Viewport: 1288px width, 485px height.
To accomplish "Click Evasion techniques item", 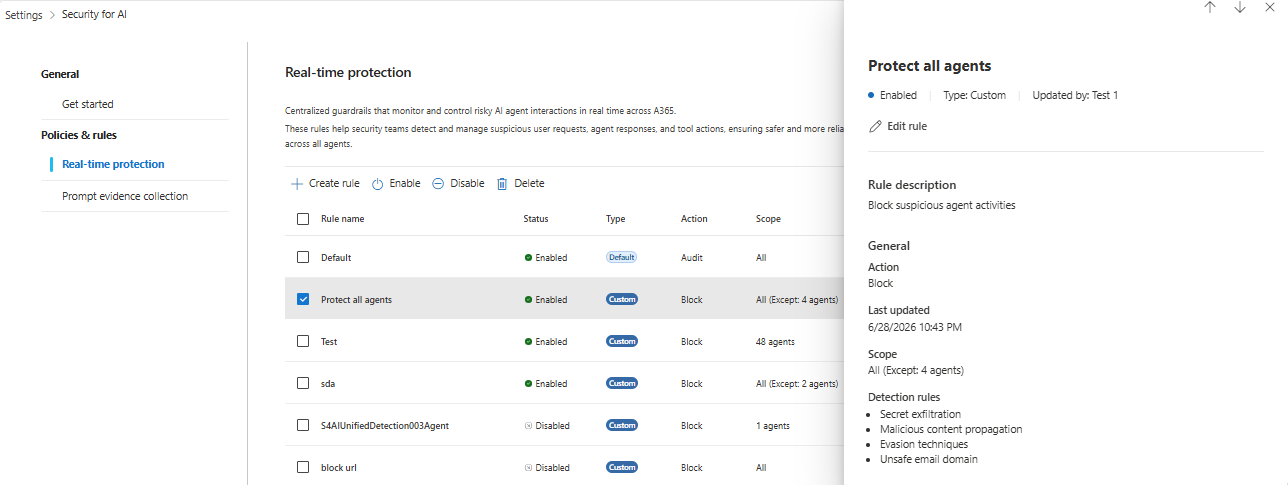I will [x=924, y=444].
